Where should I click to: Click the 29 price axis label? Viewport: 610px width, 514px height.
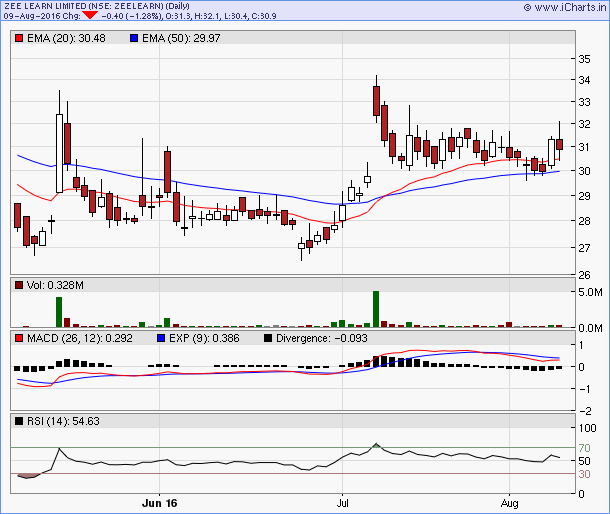pos(584,196)
